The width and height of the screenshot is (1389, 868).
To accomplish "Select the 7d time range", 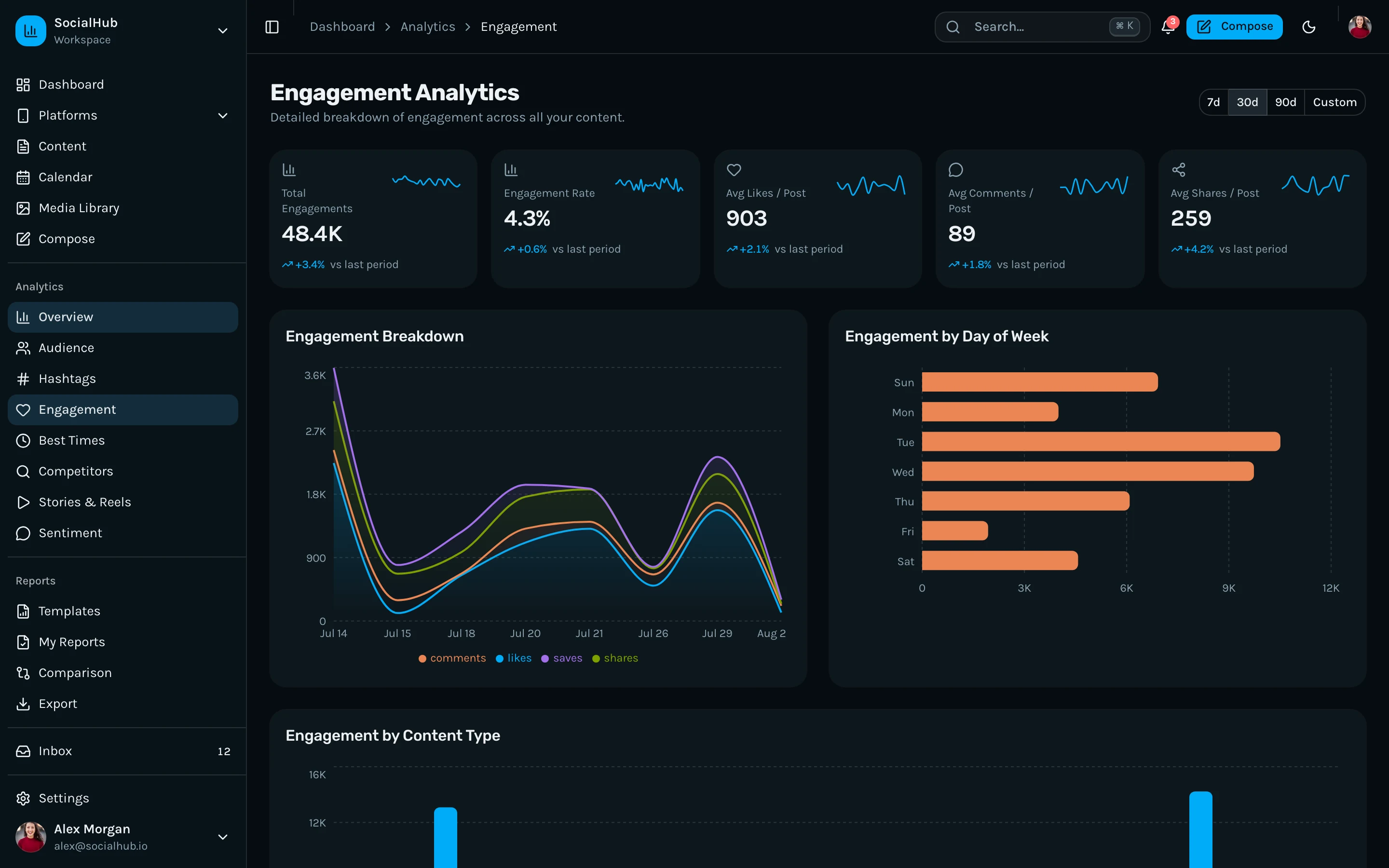I will (x=1213, y=102).
